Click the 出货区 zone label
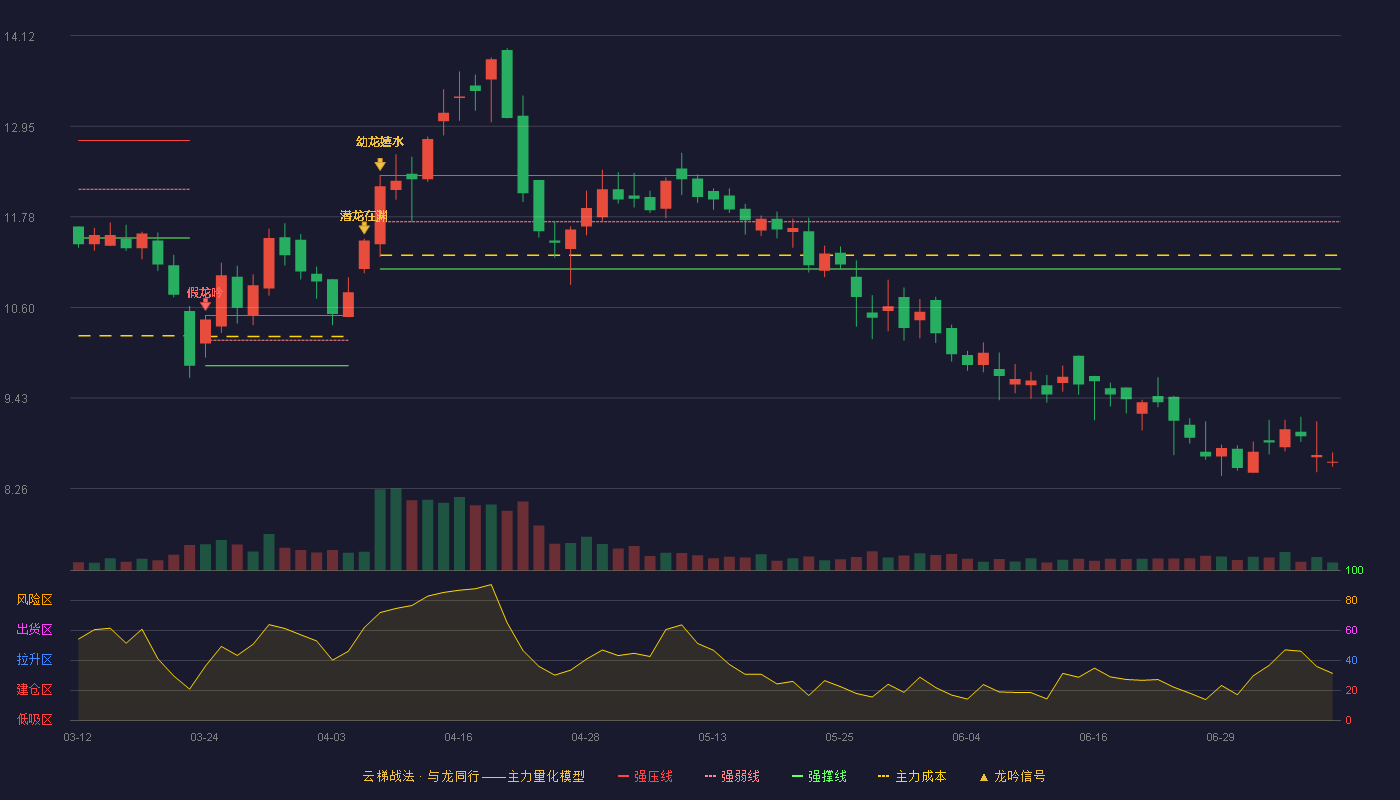 pos(35,630)
